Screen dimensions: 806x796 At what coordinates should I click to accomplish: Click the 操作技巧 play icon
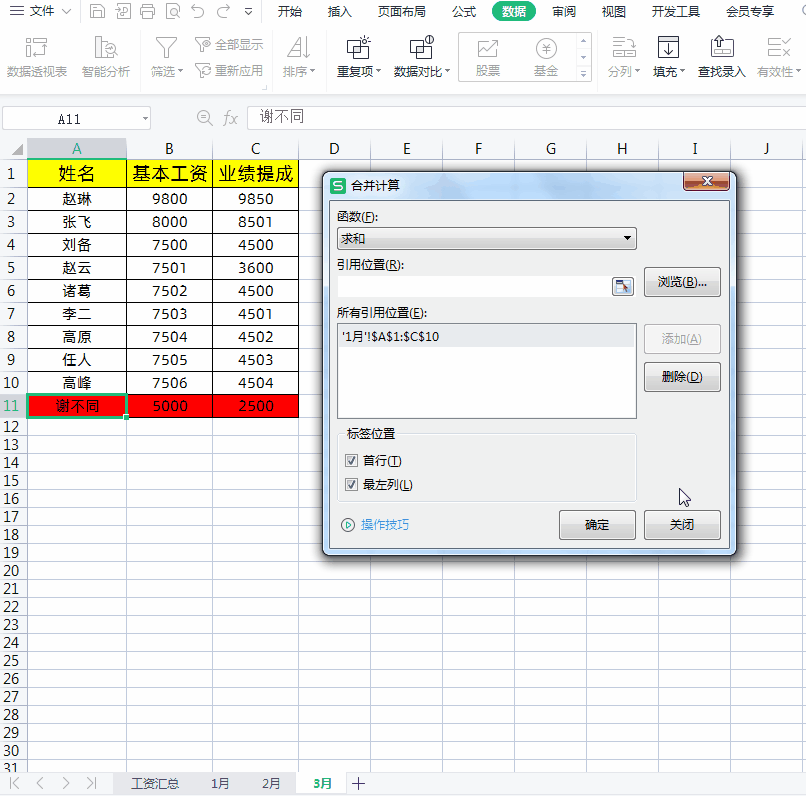(x=348, y=525)
